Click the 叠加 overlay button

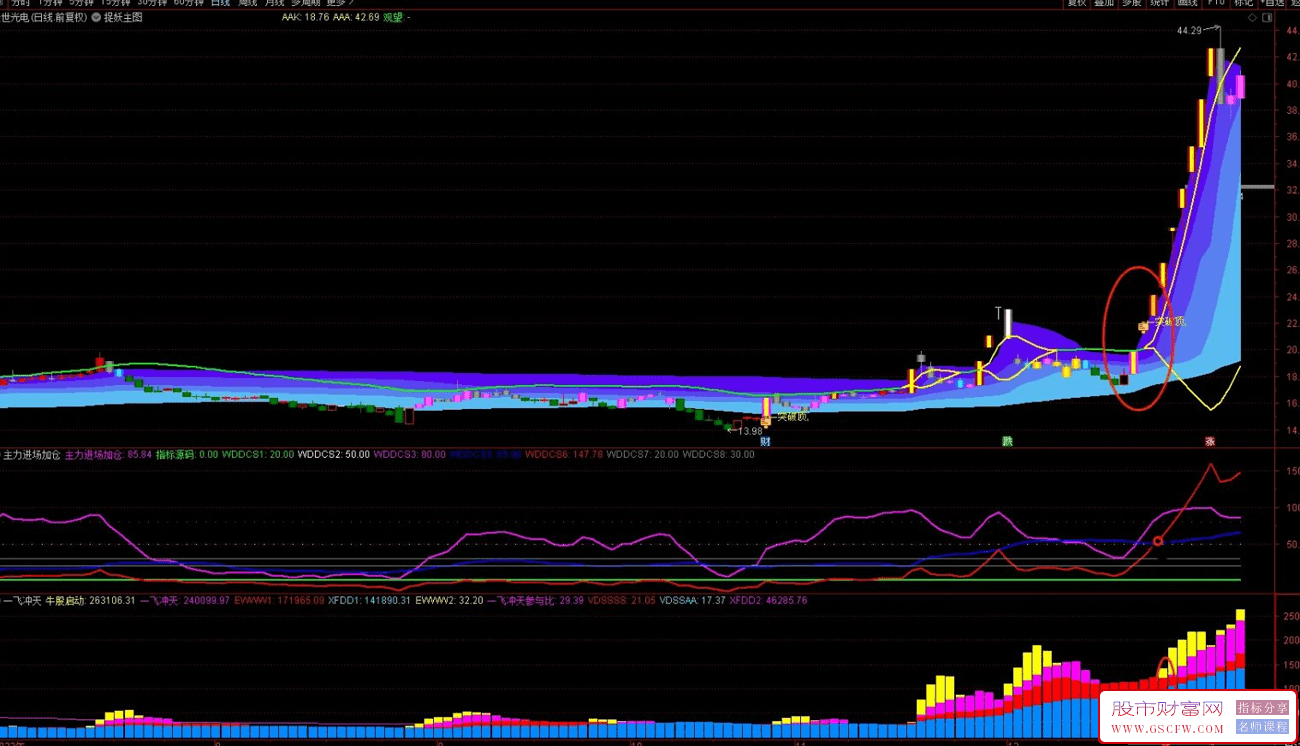[1104, 3]
